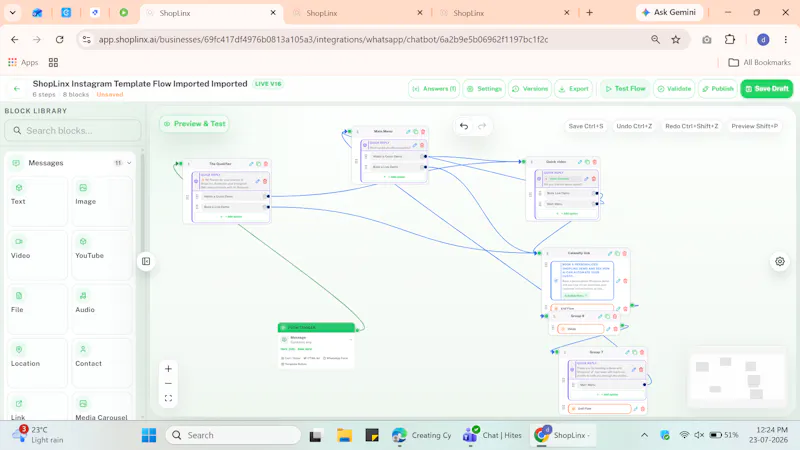
Task: Redo using the canvas arrow icon
Action: (x=482, y=126)
